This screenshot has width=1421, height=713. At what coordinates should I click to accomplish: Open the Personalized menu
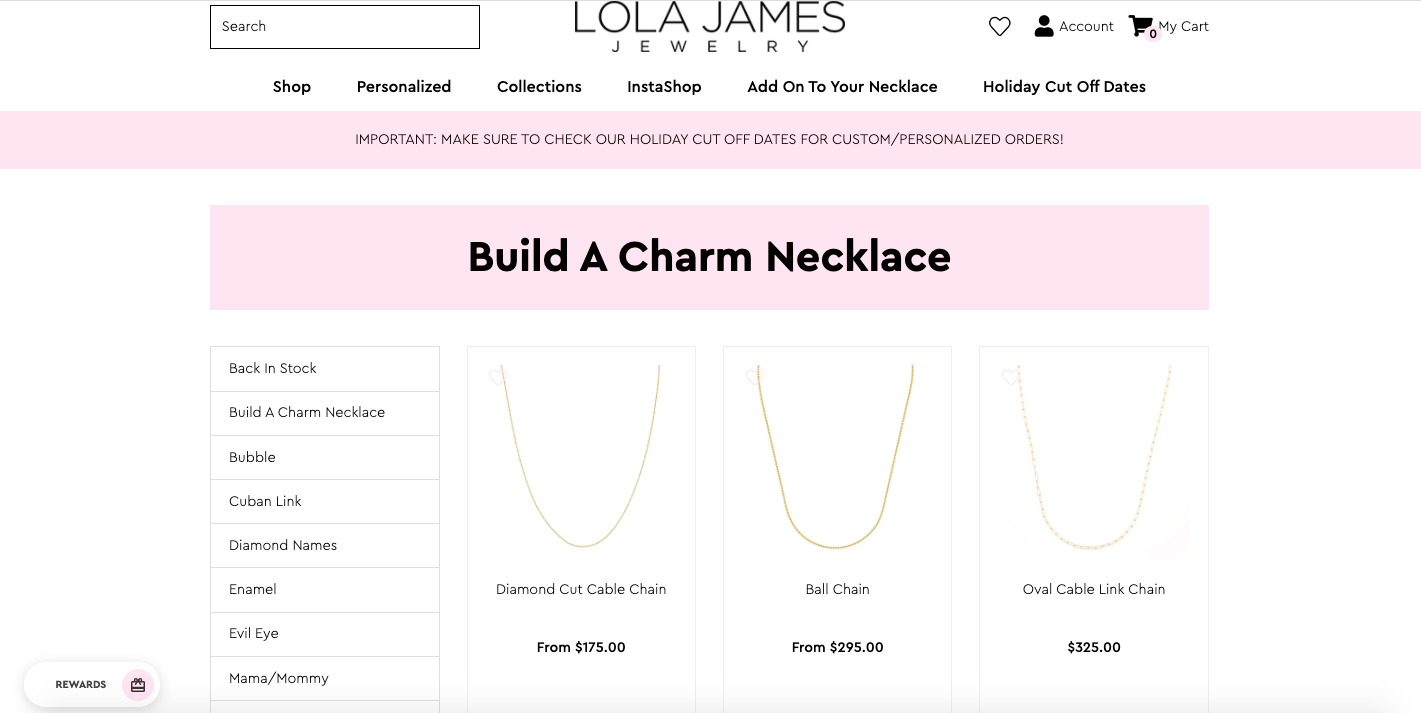coord(404,87)
